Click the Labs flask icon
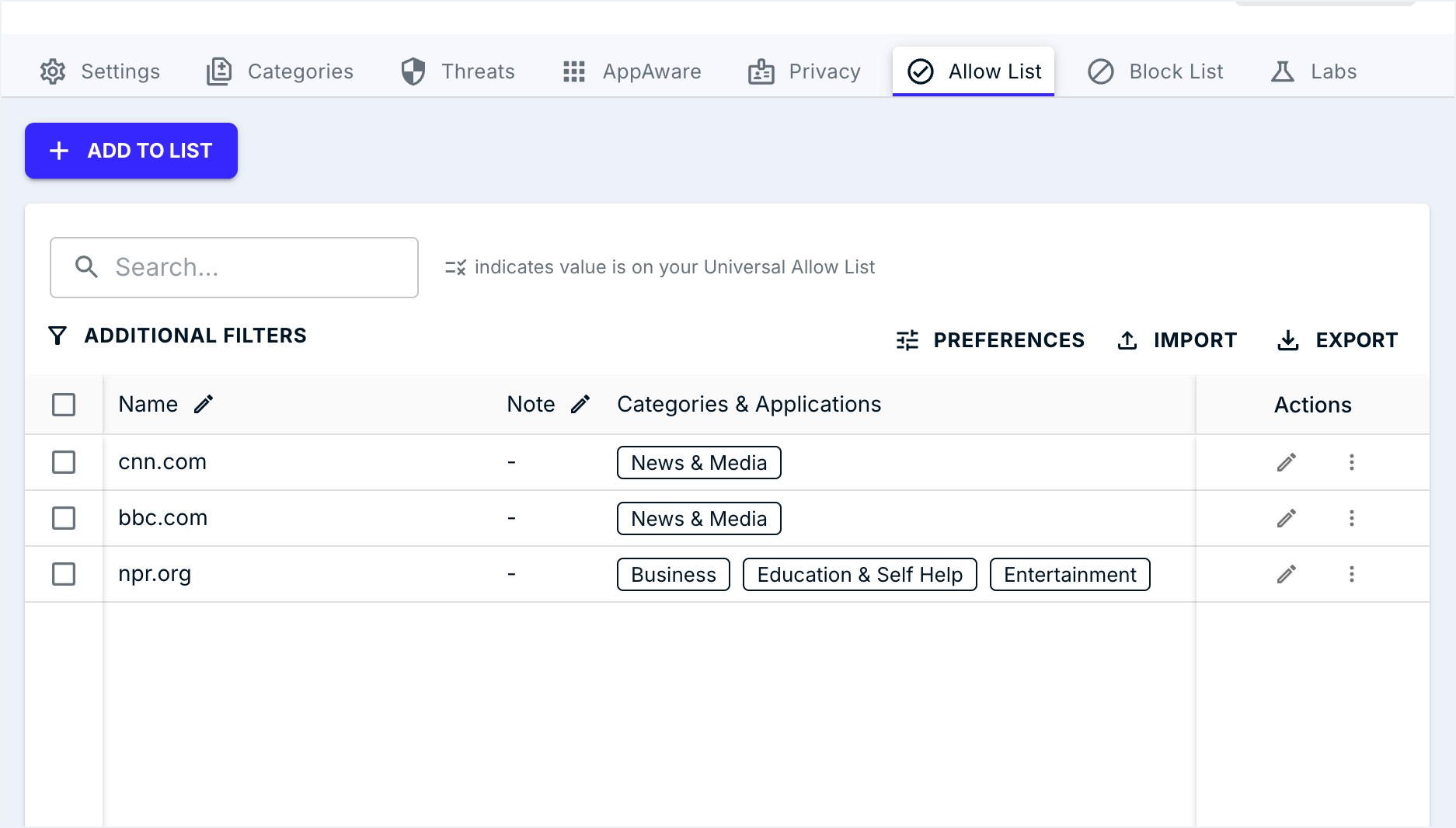 click(x=1282, y=71)
